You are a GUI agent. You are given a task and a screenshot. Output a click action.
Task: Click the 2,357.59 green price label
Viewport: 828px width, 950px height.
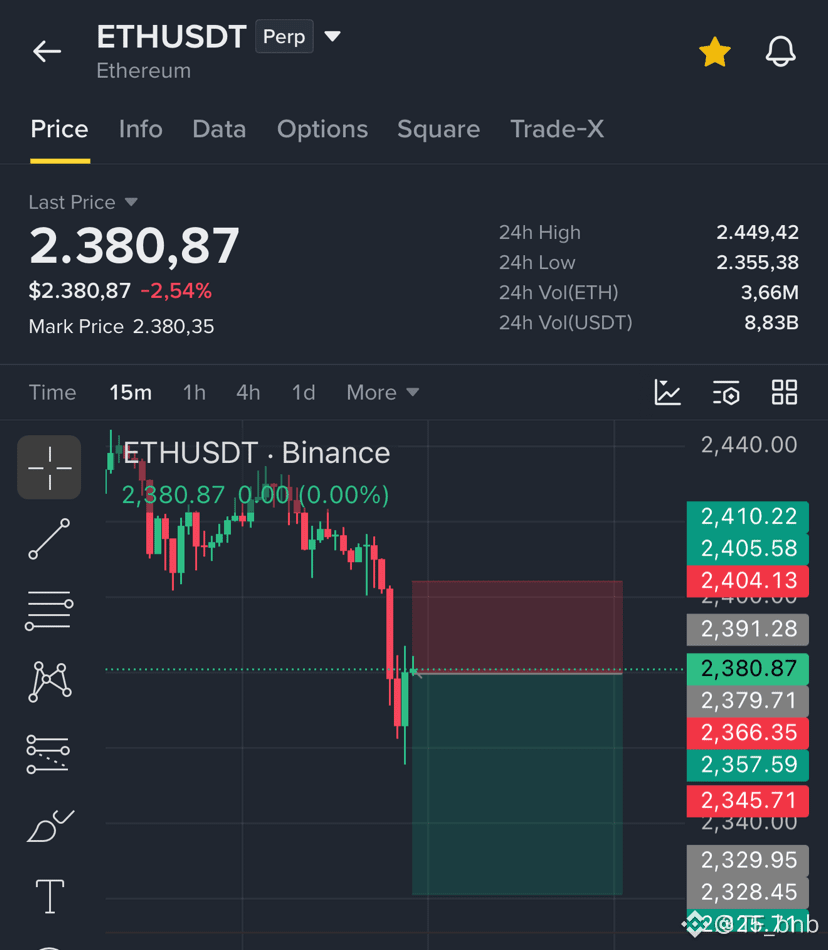pyautogui.click(x=748, y=765)
